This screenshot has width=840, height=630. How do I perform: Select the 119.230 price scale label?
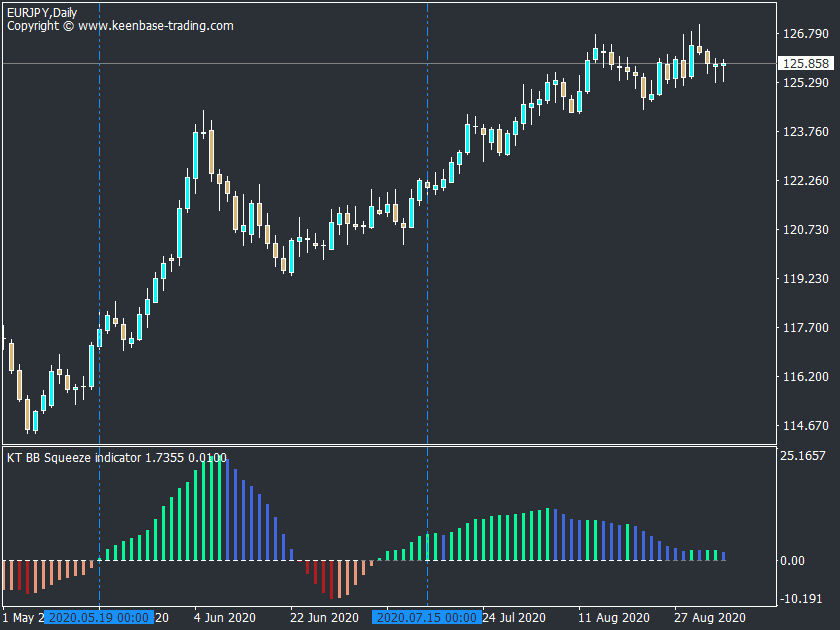click(806, 279)
